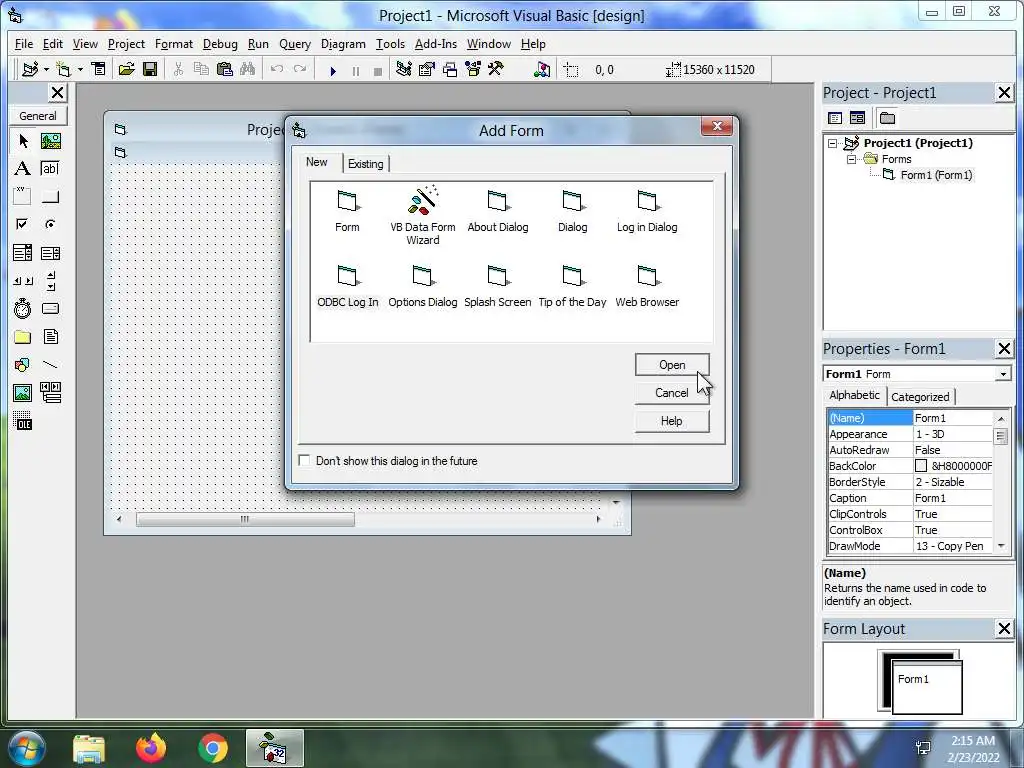Open the File menu

[24, 44]
